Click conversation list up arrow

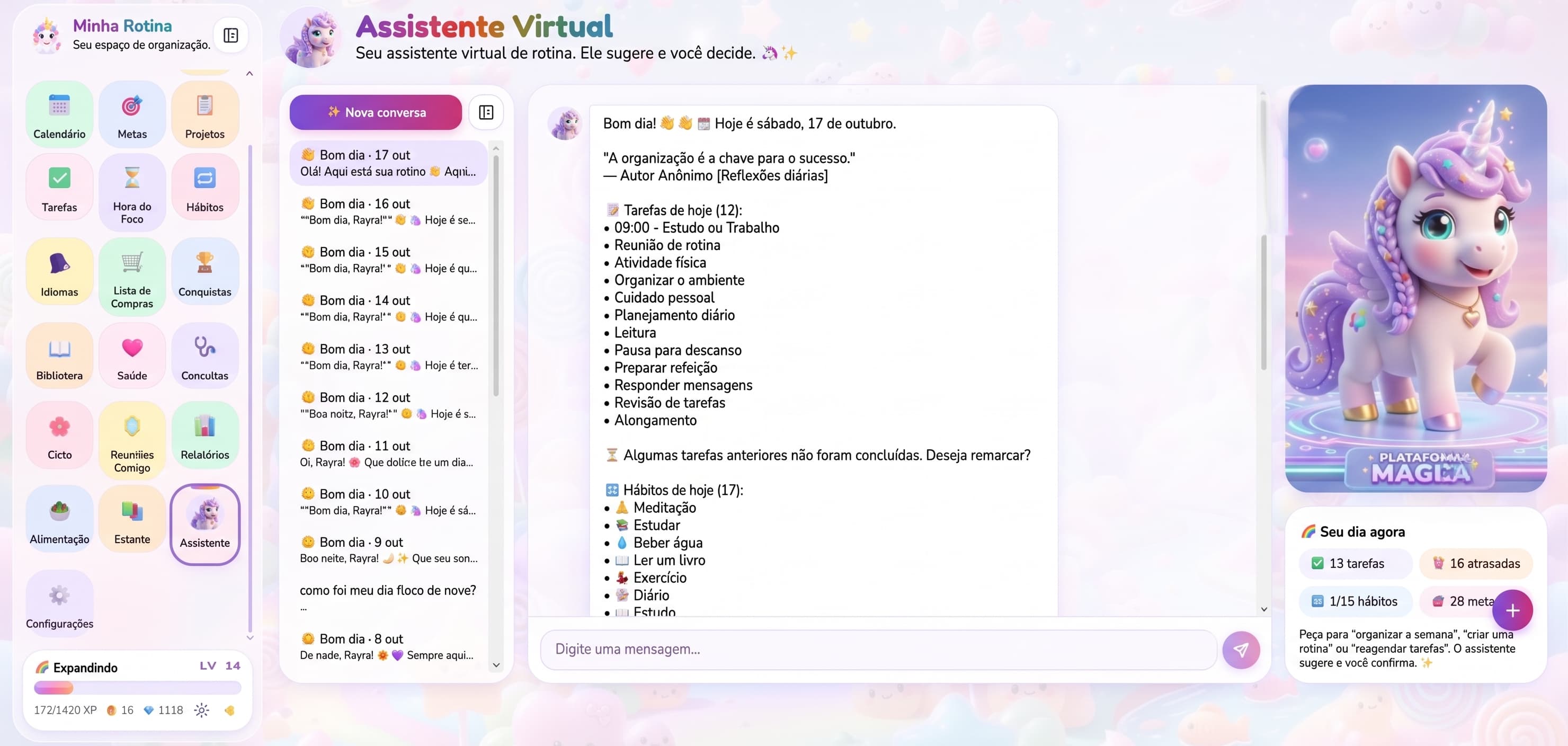pos(496,148)
